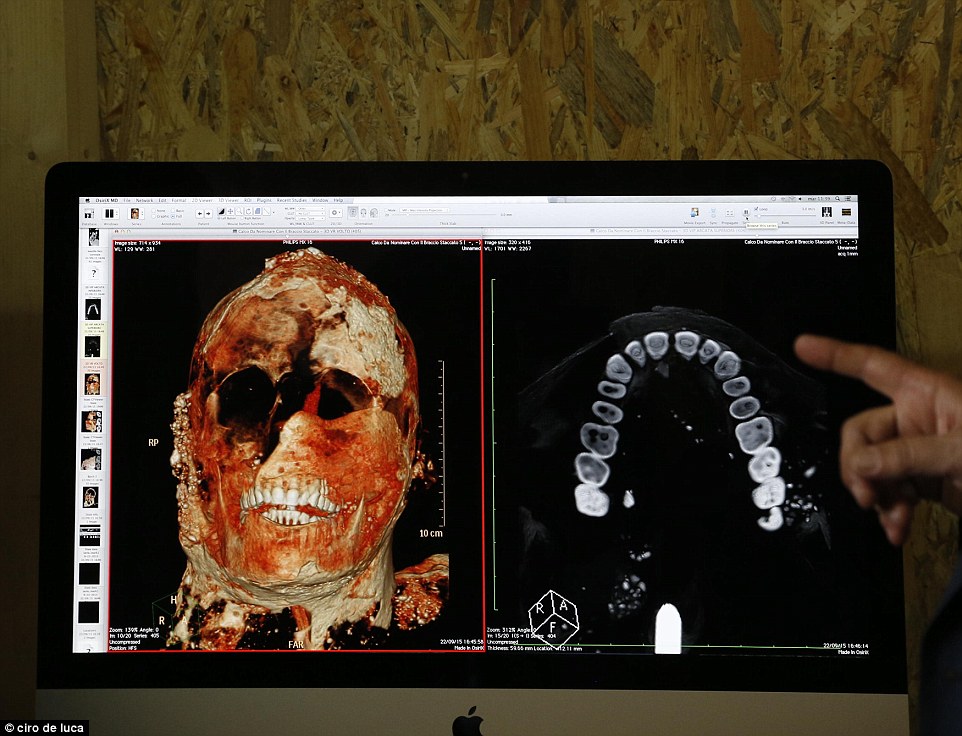Click the Sync series icon

[x=714, y=213]
